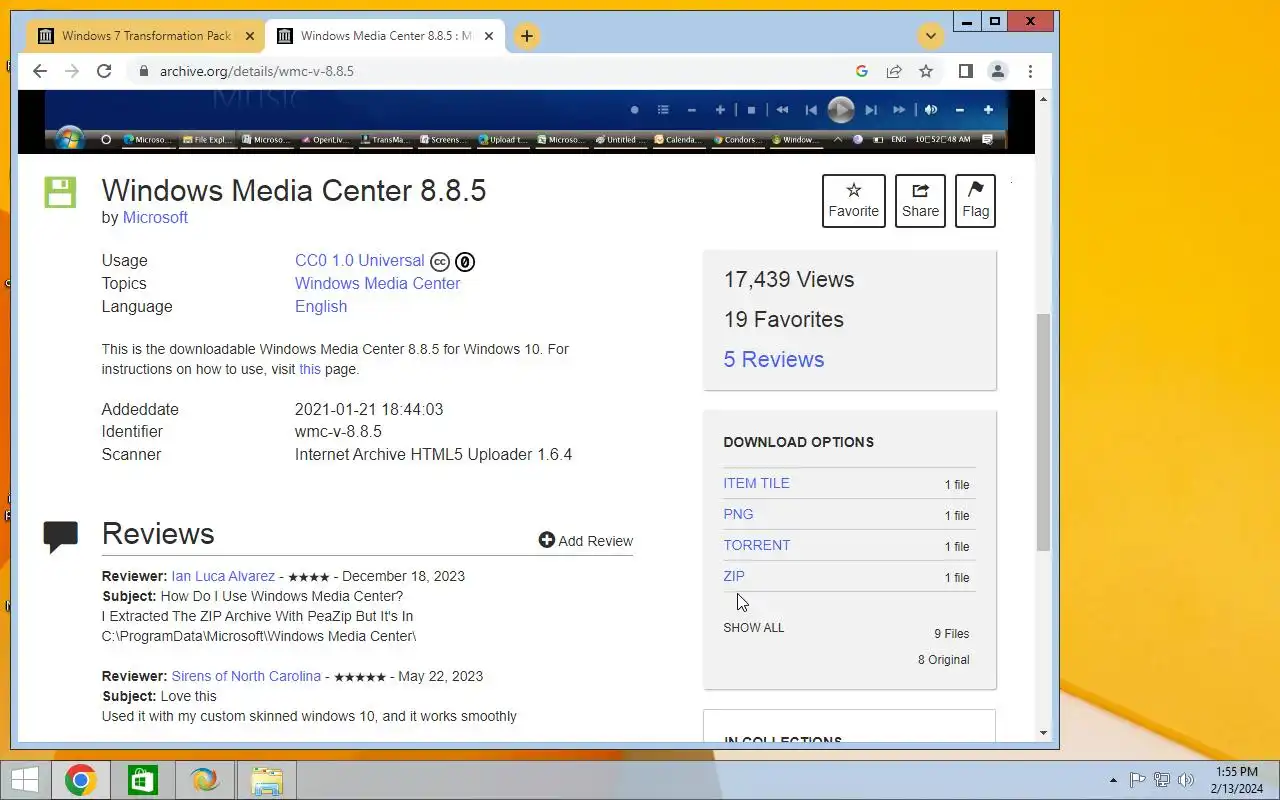Click the '9 Files' count text
Image resolution: width=1280 pixels, height=800 pixels.
[952, 634]
